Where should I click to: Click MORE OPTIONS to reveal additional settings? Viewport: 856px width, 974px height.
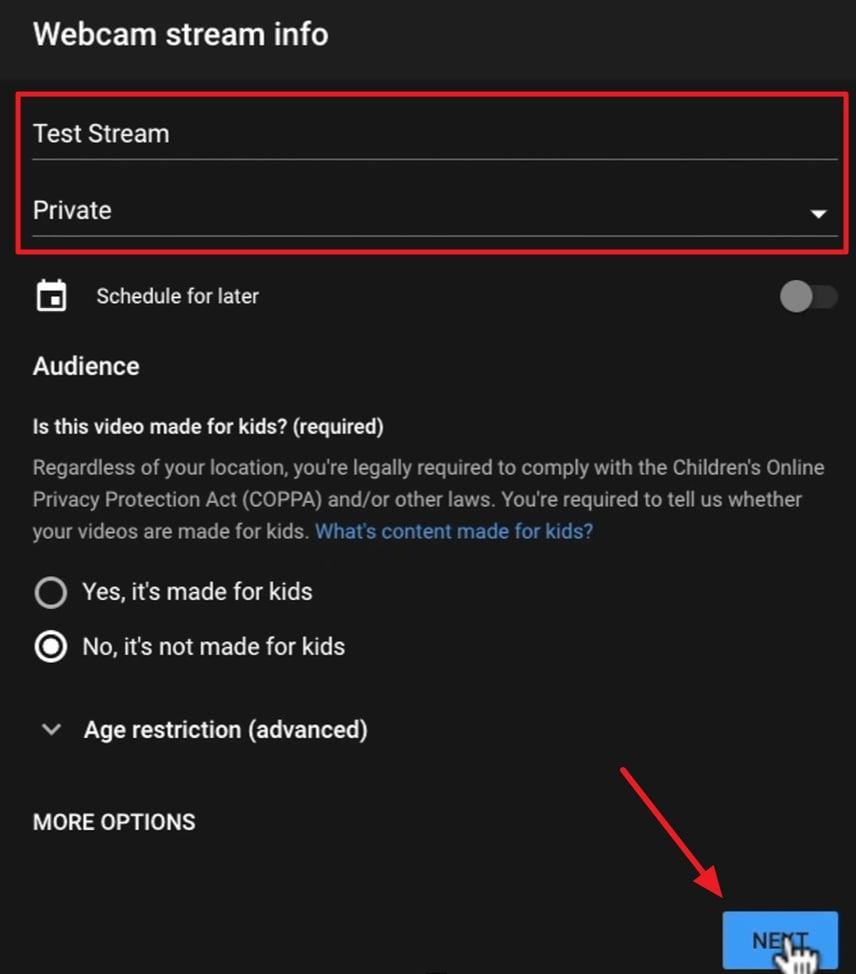coord(113,822)
